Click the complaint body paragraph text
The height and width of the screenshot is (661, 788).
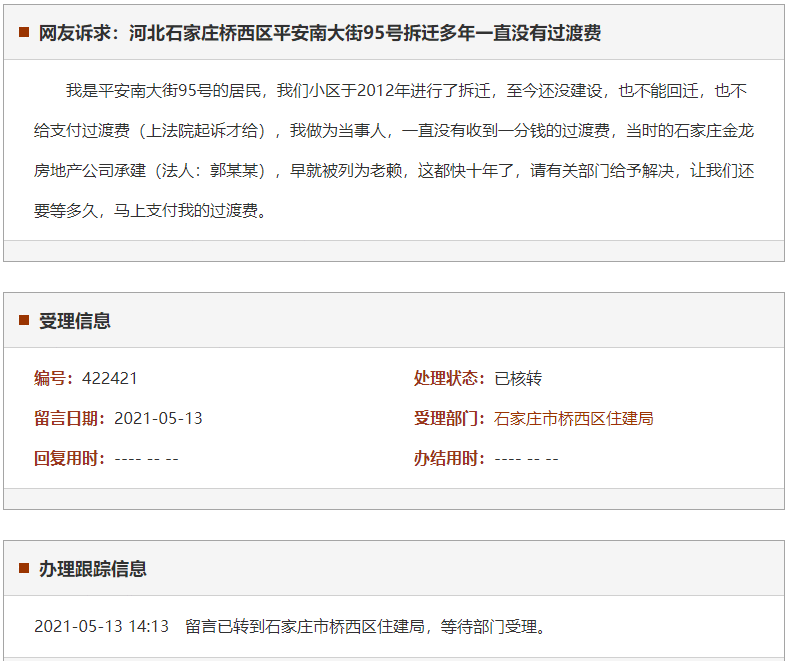coord(394,151)
